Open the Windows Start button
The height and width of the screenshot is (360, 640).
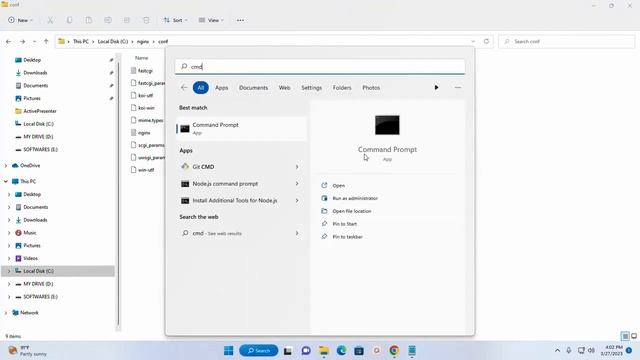(x=229, y=351)
